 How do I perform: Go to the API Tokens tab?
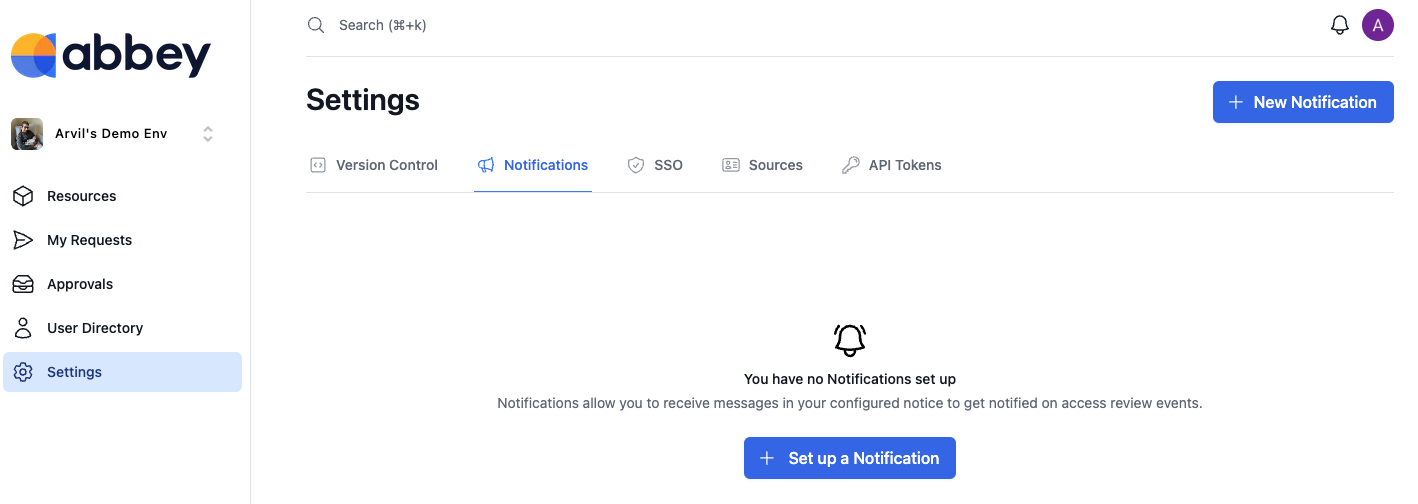tap(891, 165)
